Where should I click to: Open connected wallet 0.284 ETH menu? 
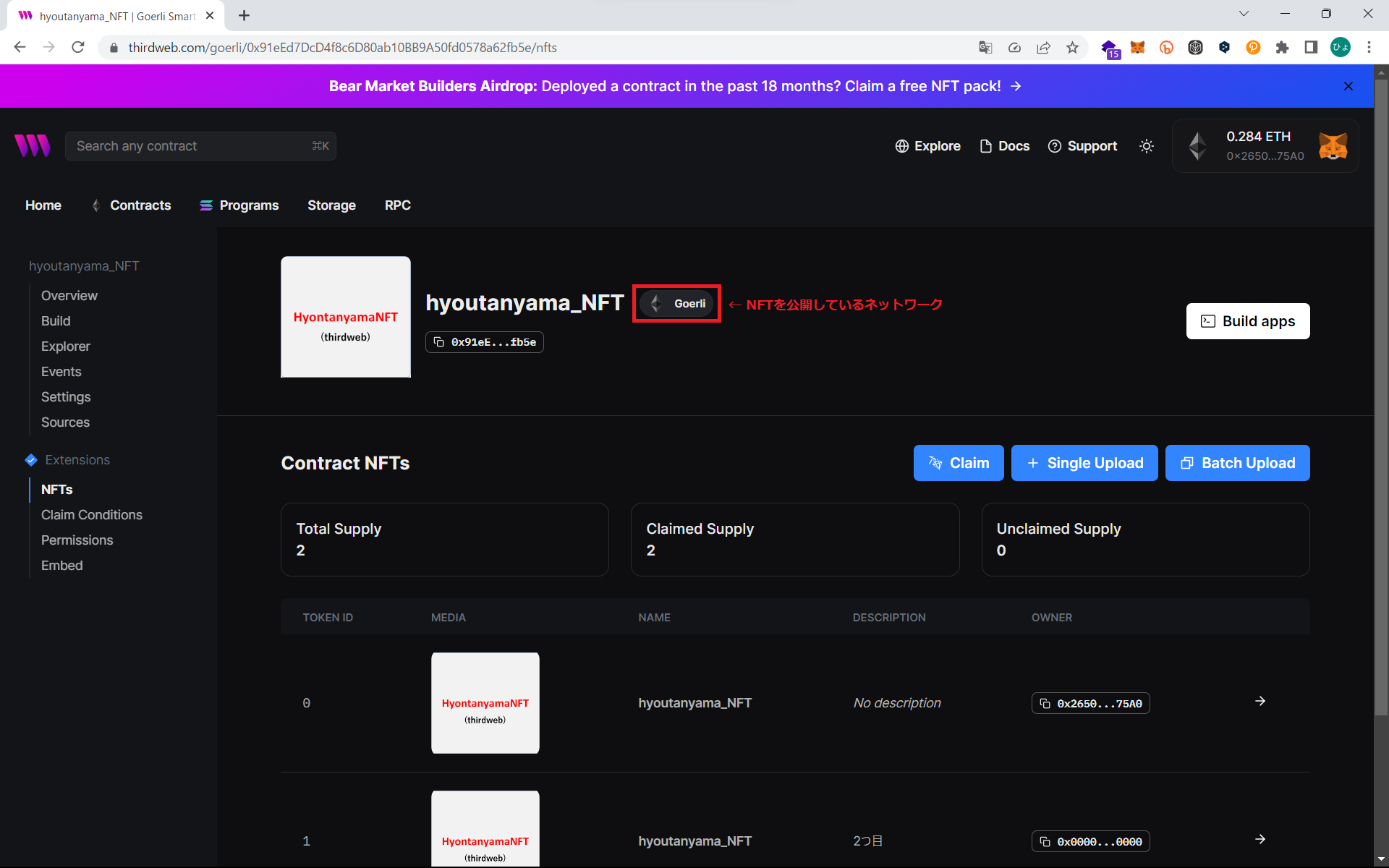coord(1265,145)
